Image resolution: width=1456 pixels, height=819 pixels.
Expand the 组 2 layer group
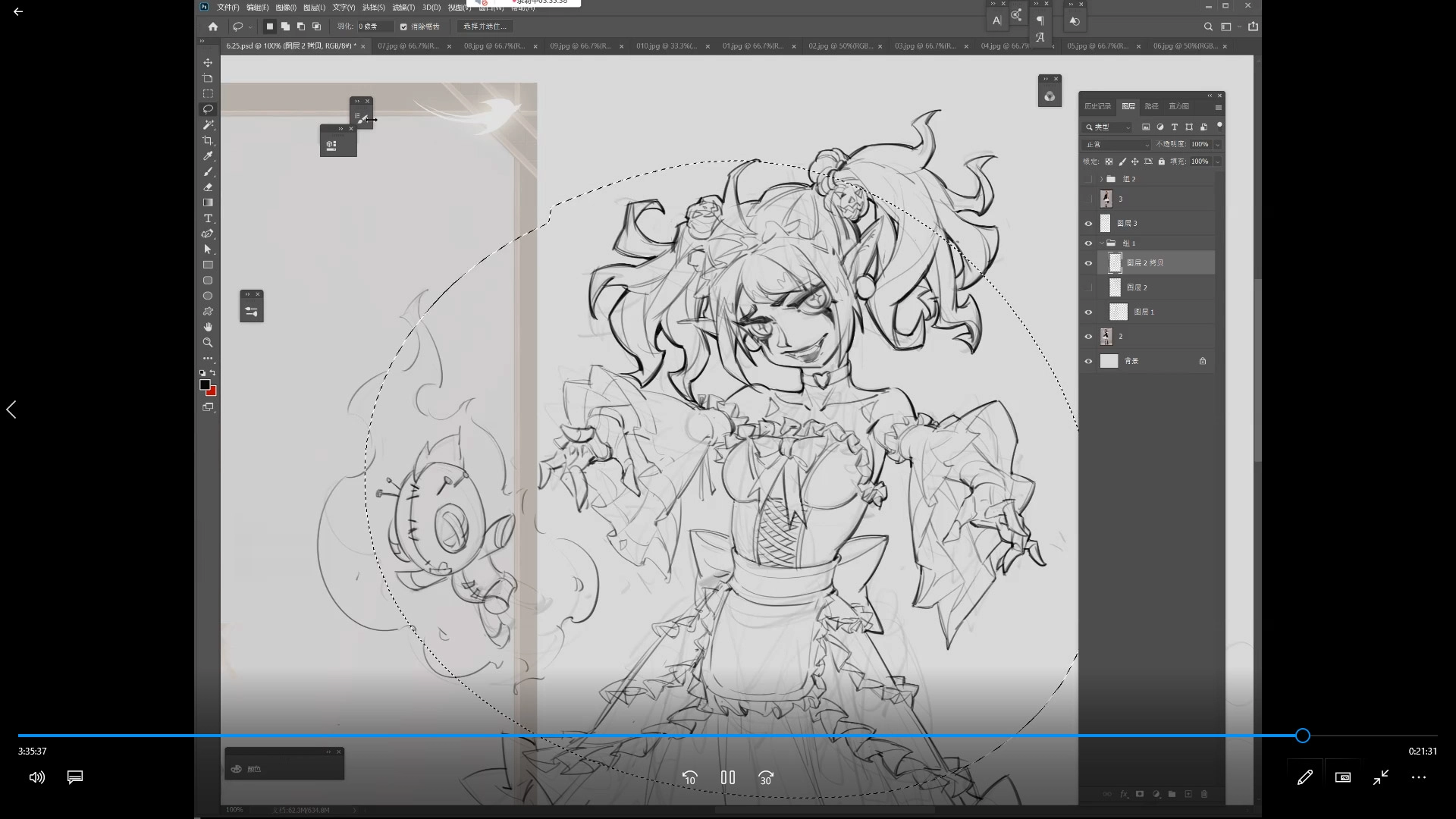click(1101, 179)
